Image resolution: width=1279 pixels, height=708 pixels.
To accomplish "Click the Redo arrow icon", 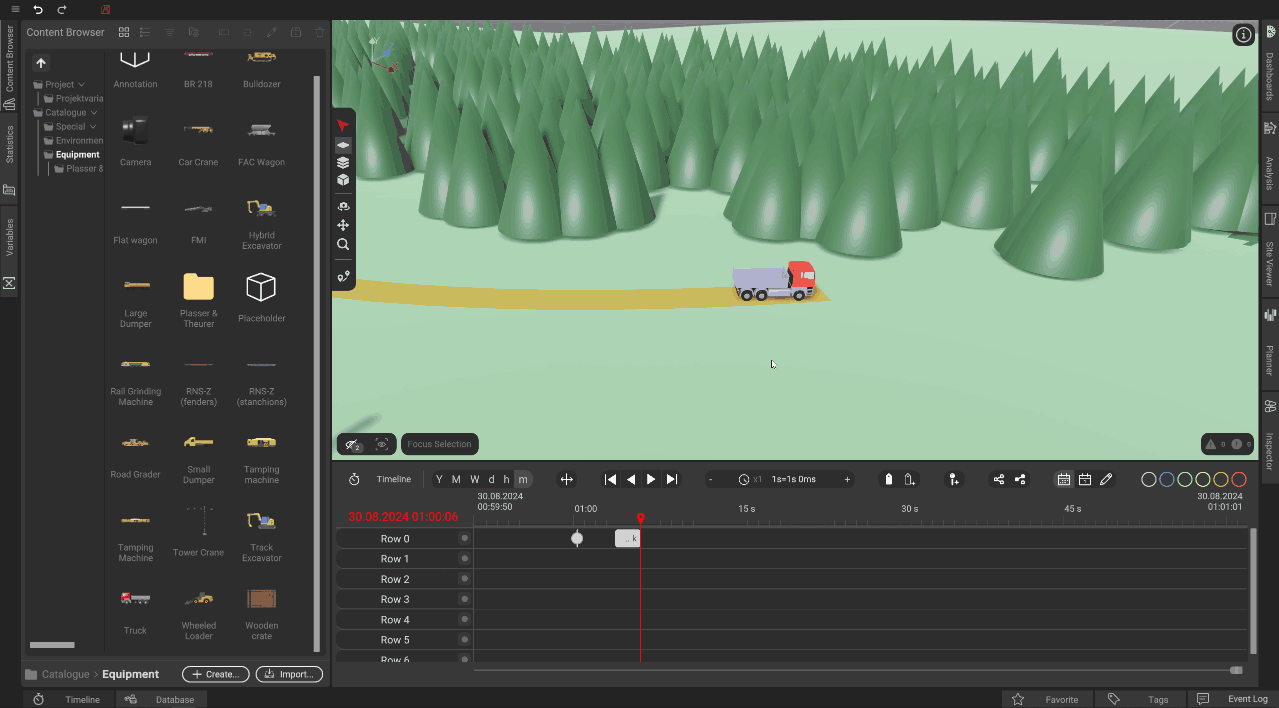I will pos(62,9).
